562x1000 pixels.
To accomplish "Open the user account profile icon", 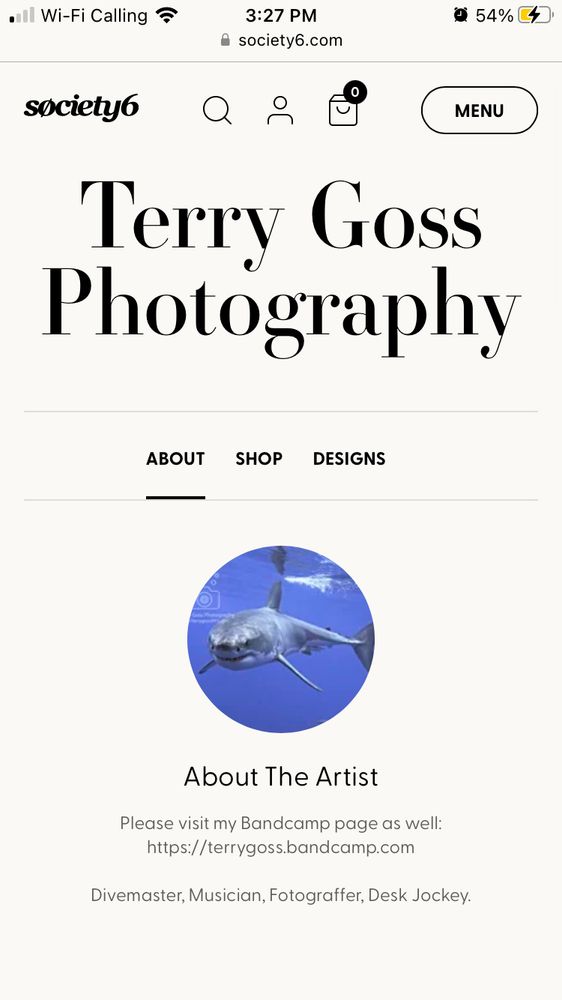I will click(x=280, y=110).
